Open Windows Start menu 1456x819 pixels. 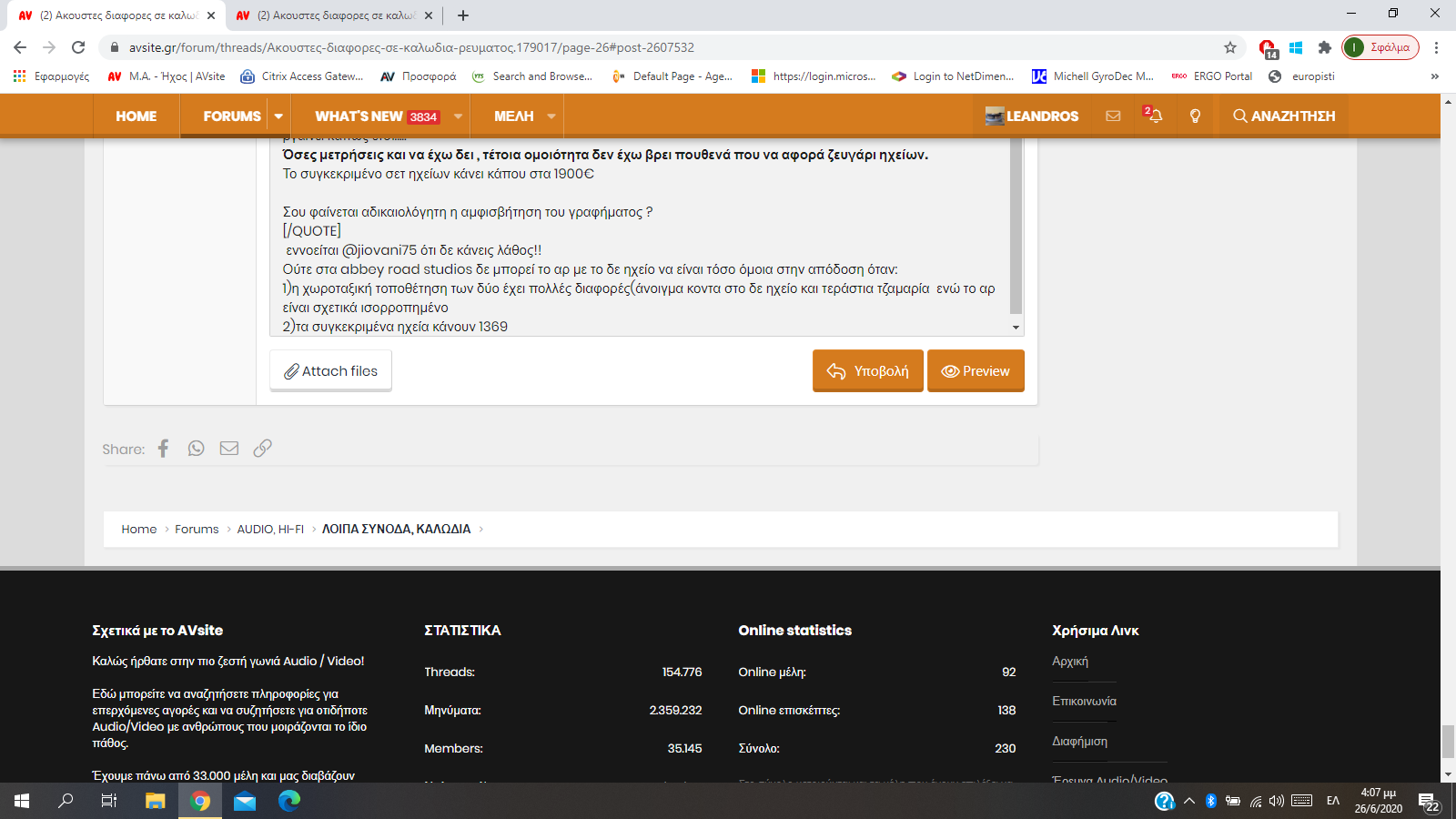pos(22,801)
